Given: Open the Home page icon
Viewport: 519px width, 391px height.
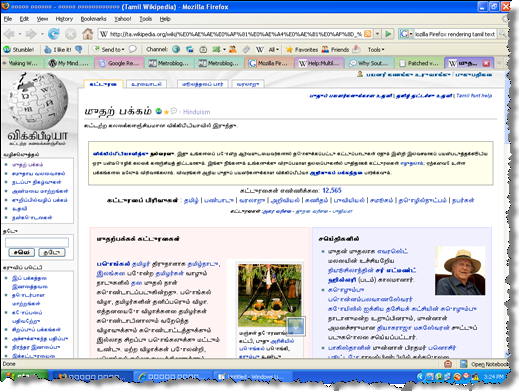Looking at the screenshot, I should click(x=88, y=33).
